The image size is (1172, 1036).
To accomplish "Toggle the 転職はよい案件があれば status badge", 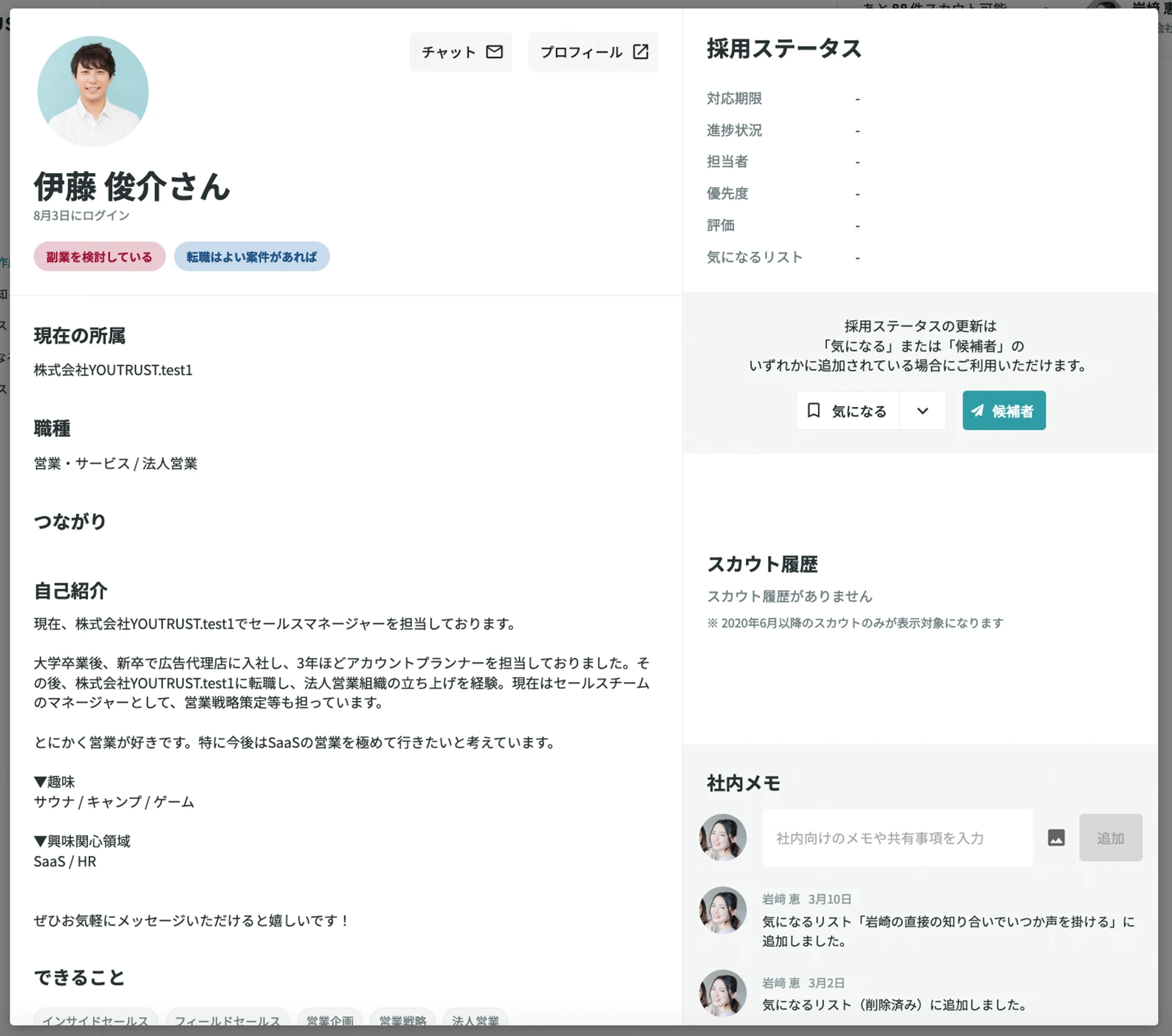I will 251,256.
